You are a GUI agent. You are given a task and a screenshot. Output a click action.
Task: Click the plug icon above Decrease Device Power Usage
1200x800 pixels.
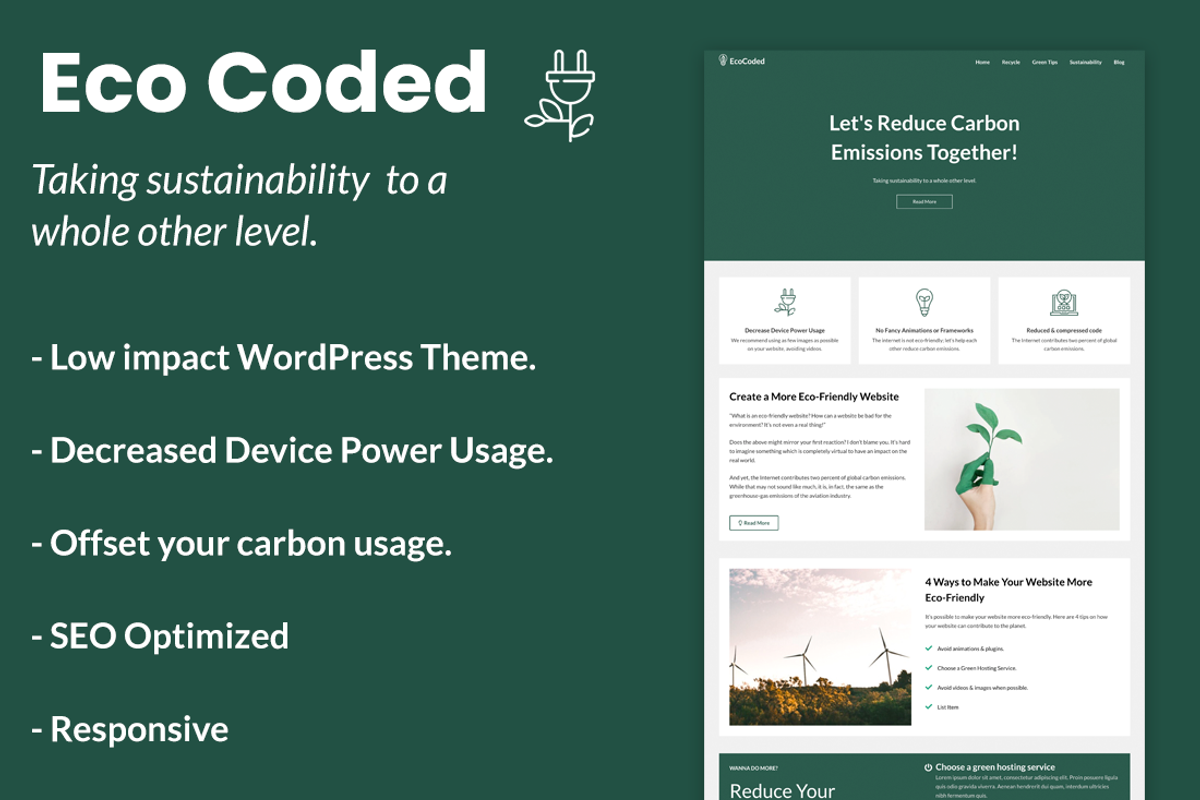tap(785, 302)
